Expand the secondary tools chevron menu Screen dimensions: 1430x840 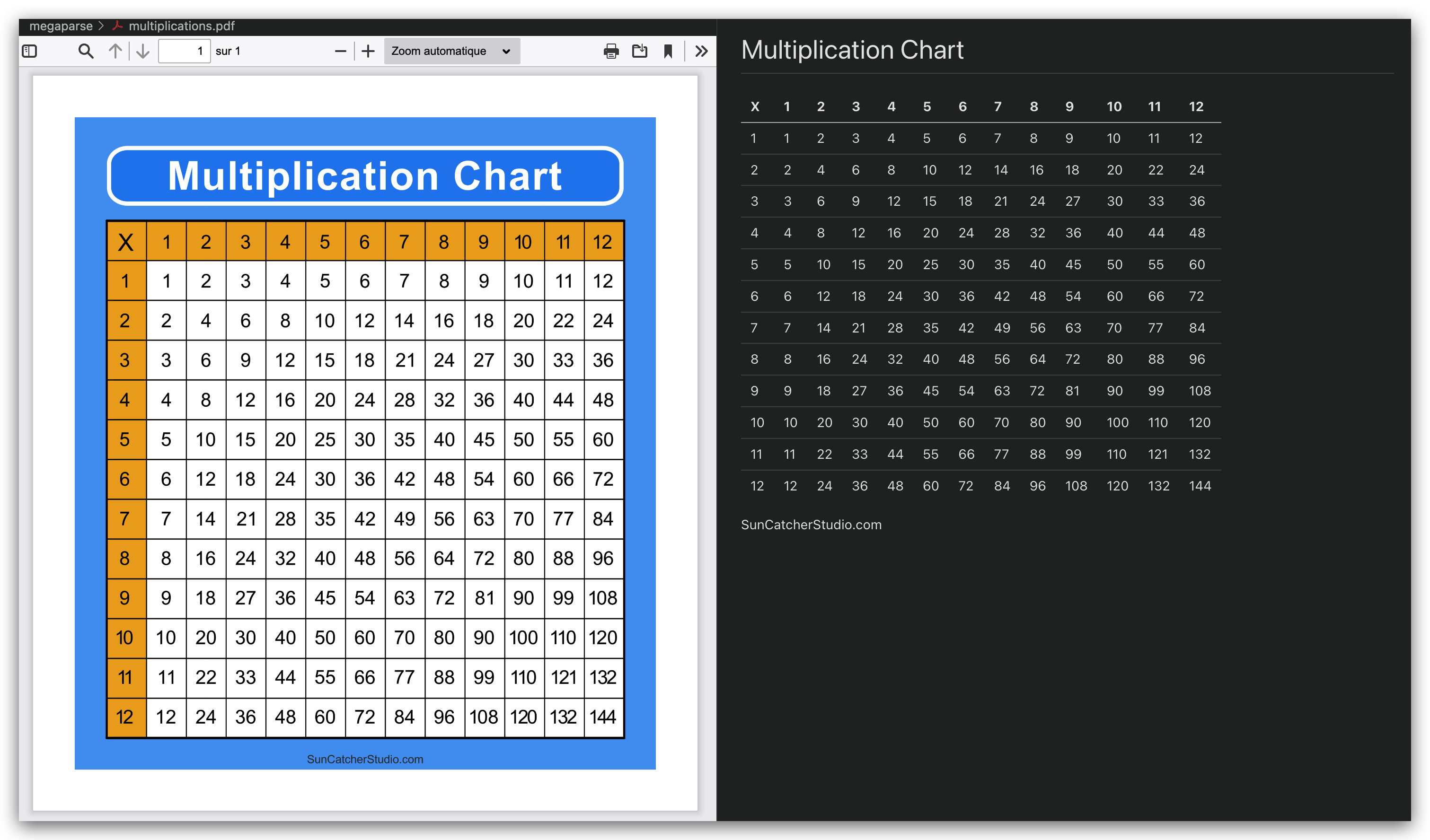[701, 52]
